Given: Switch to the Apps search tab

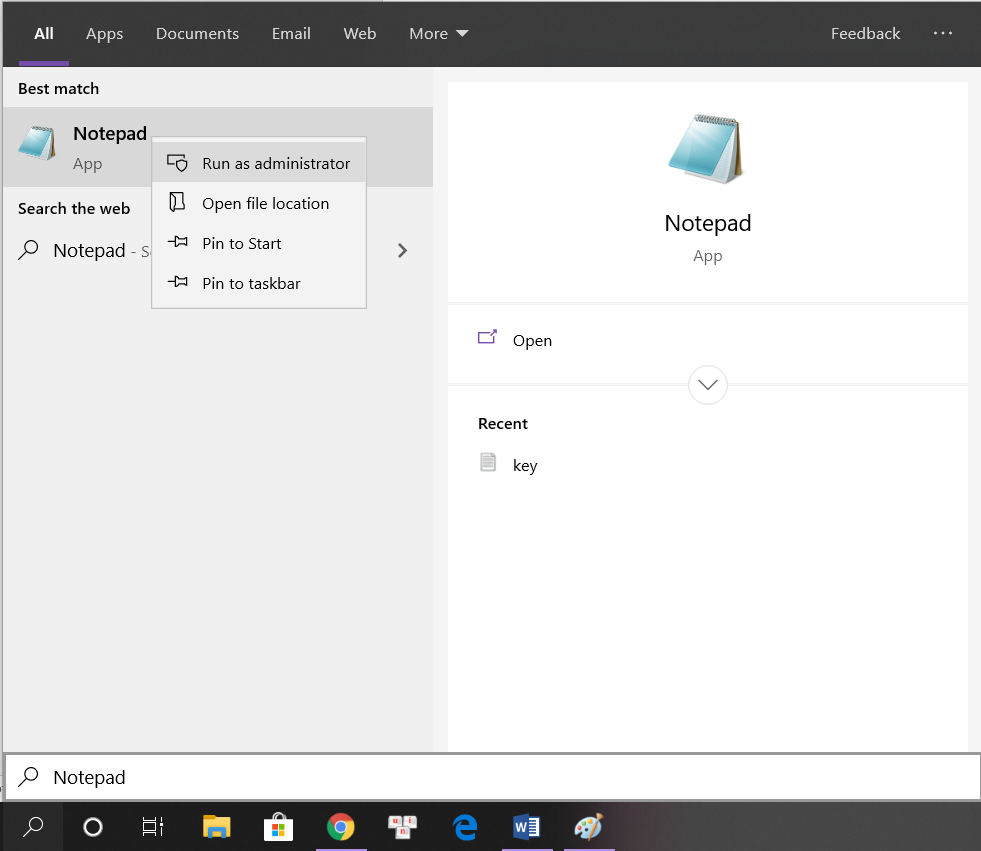Looking at the screenshot, I should click(x=104, y=34).
